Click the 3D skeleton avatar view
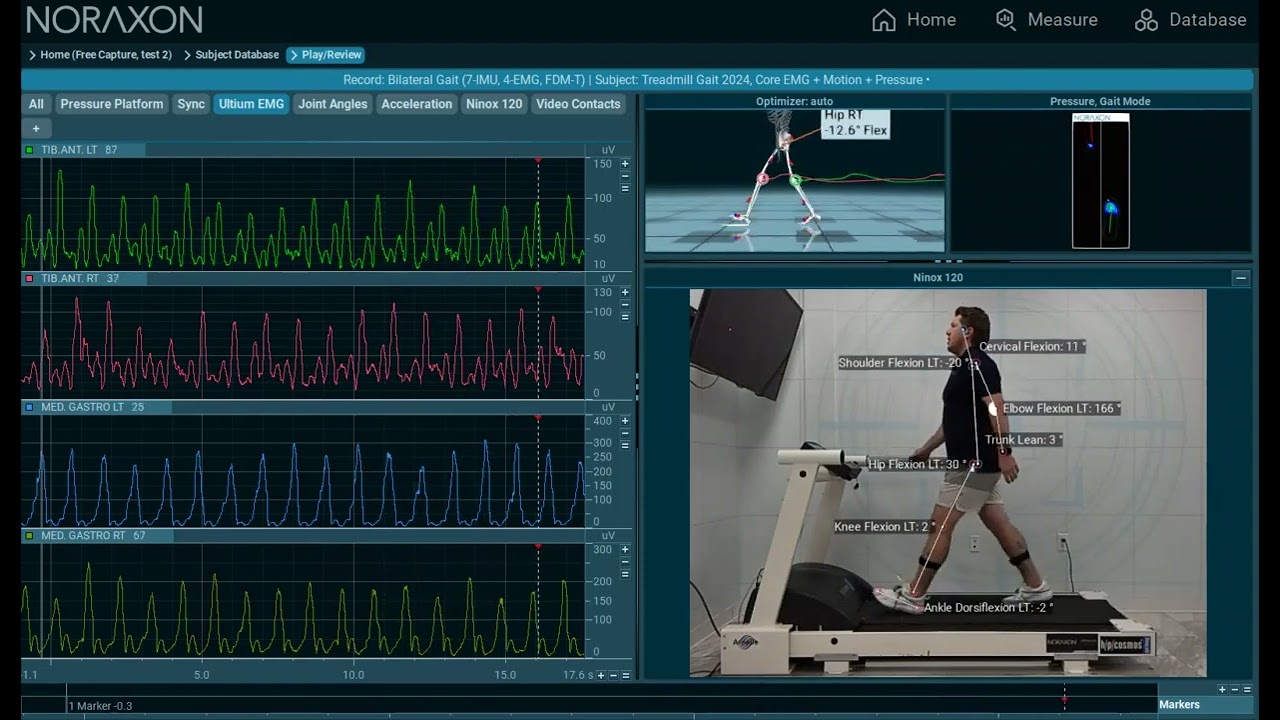Image resolution: width=1280 pixels, height=720 pixels. (794, 180)
